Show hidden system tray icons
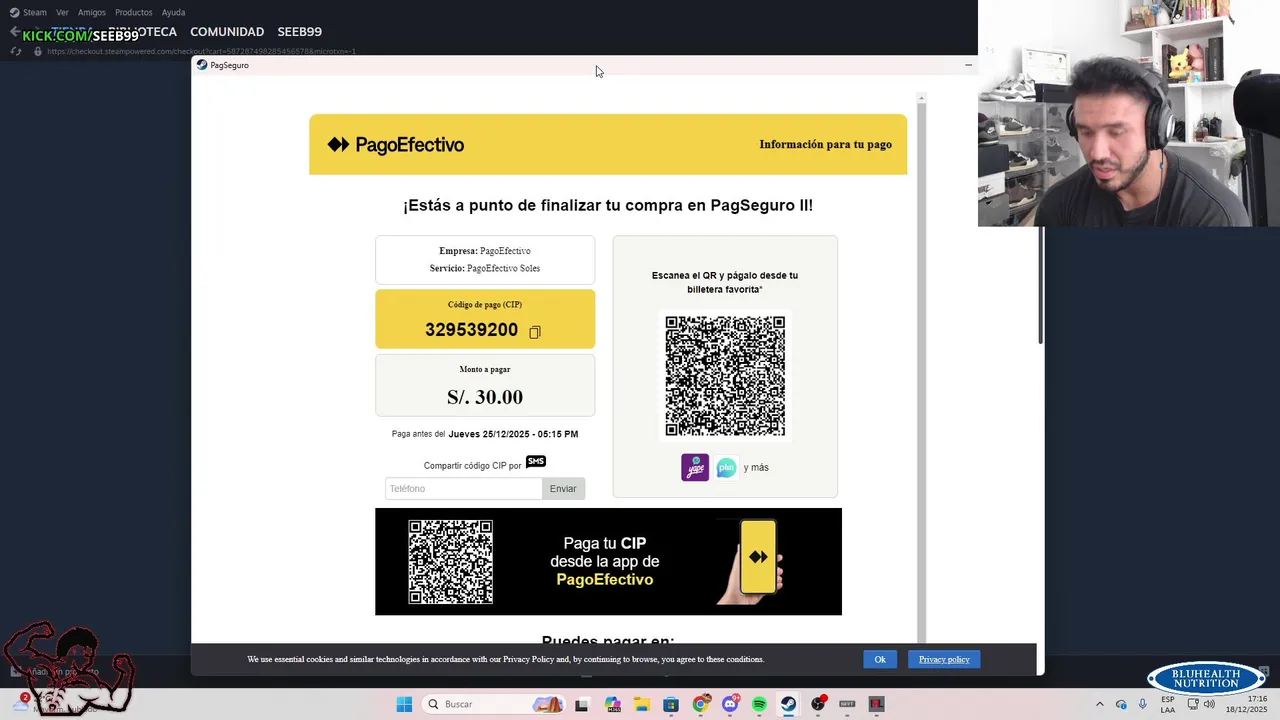1280x720 pixels. tap(1100, 704)
